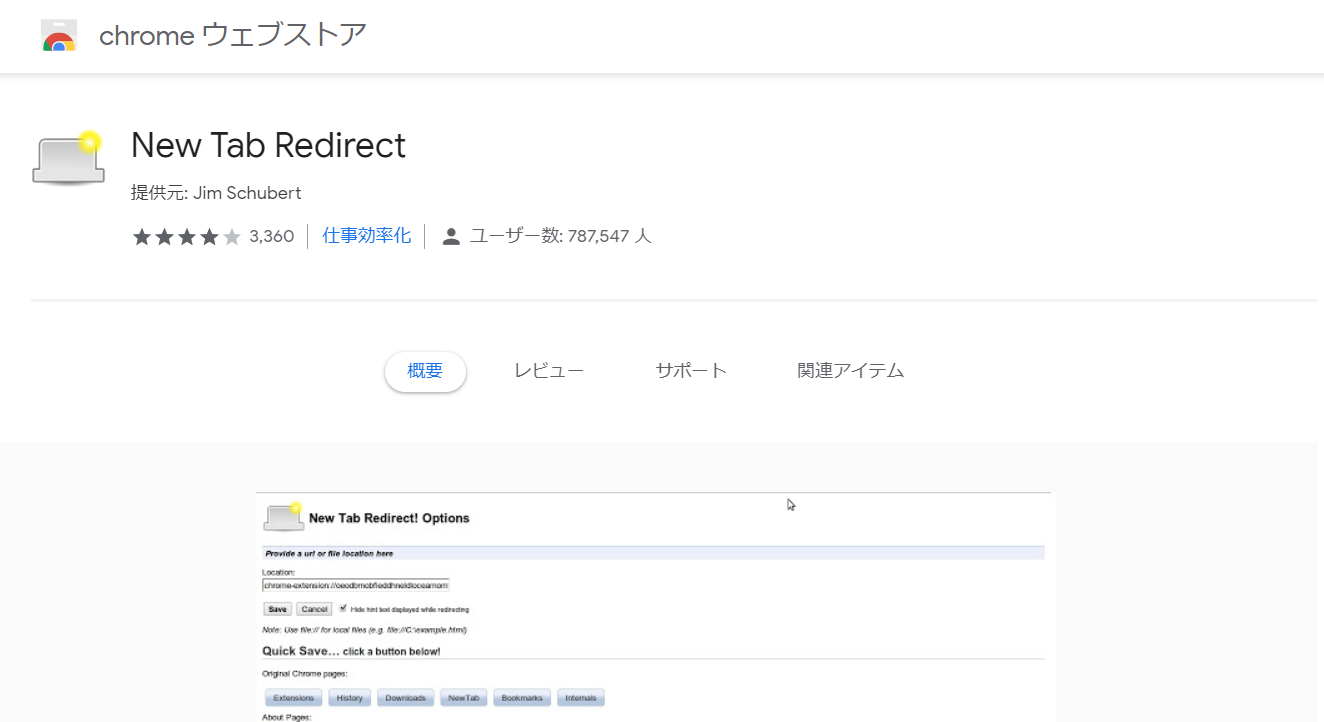
Task: Click the Location field in the screenshot
Action: pyautogui.click(x=356, y=585)
